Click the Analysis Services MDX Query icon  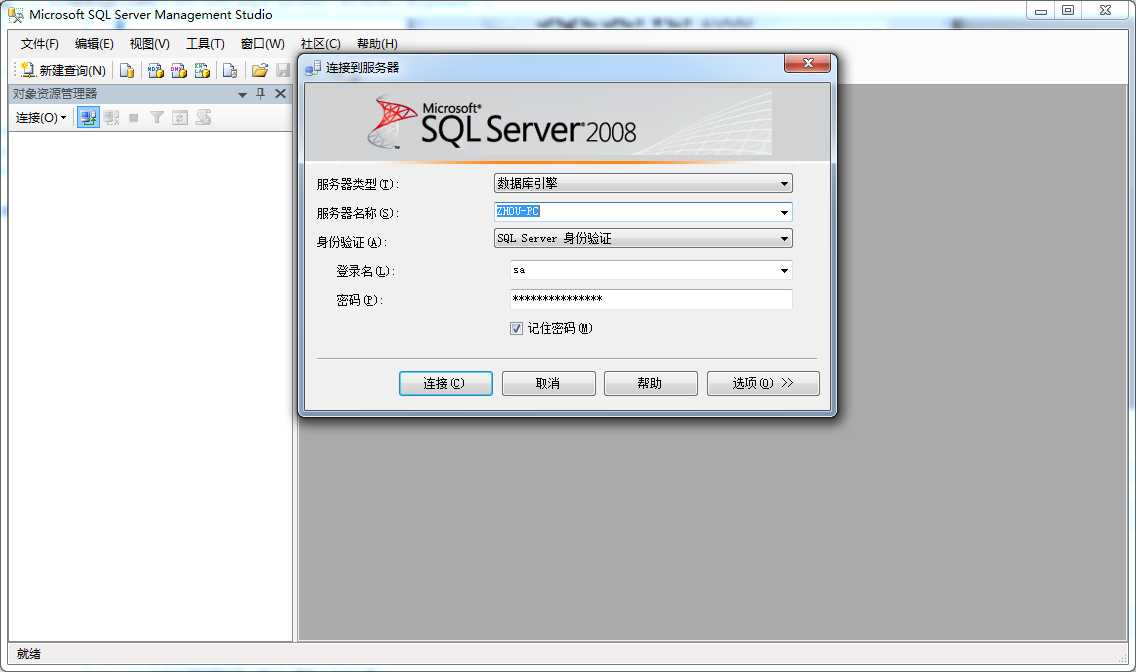155,70
